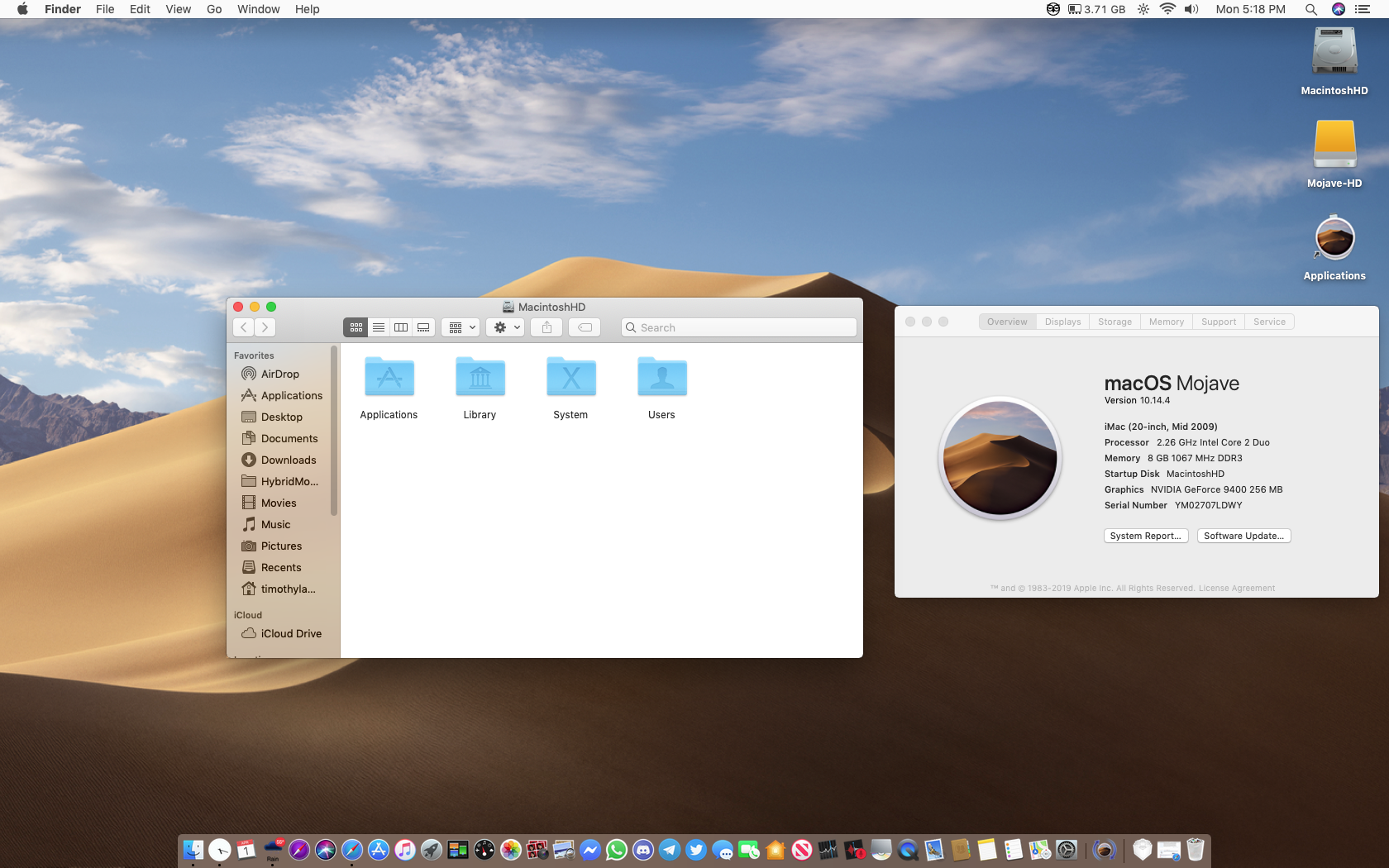Switch Finder to icon view
This screenshot has width=1389, height=868.
356,327
